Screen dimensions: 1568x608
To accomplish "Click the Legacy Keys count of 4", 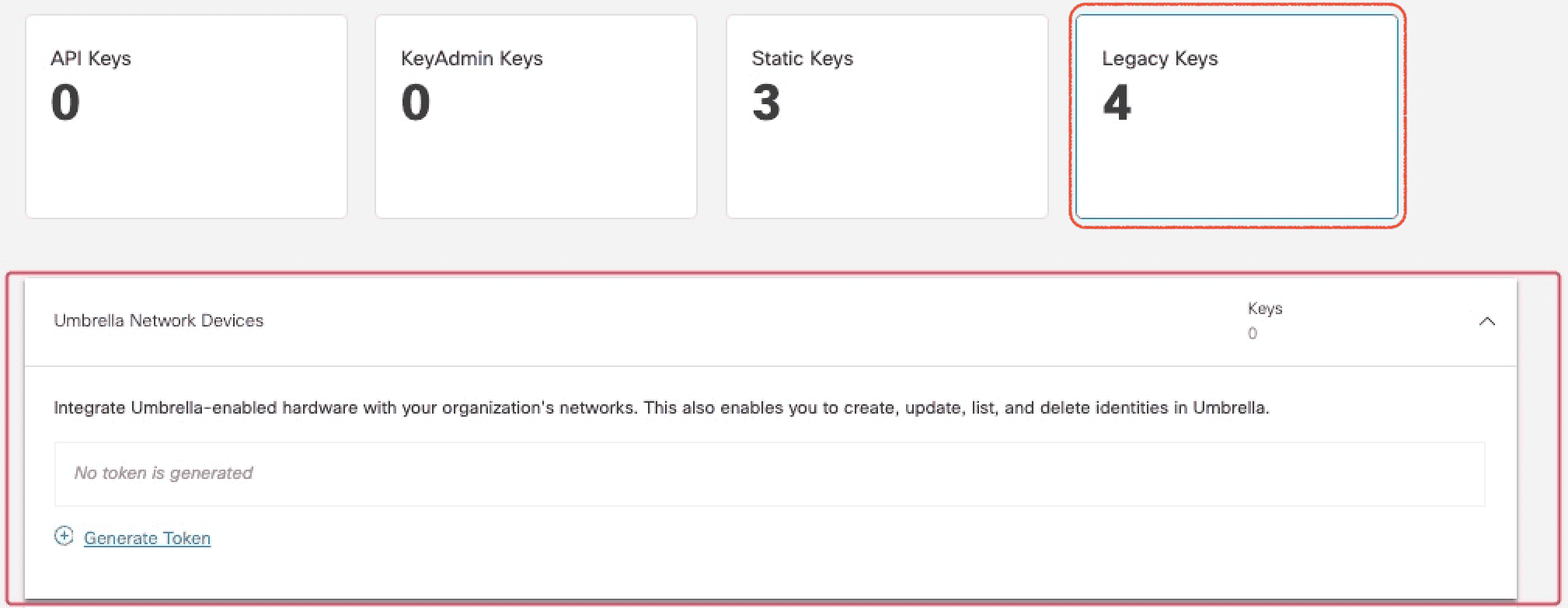I will 1117,103.
